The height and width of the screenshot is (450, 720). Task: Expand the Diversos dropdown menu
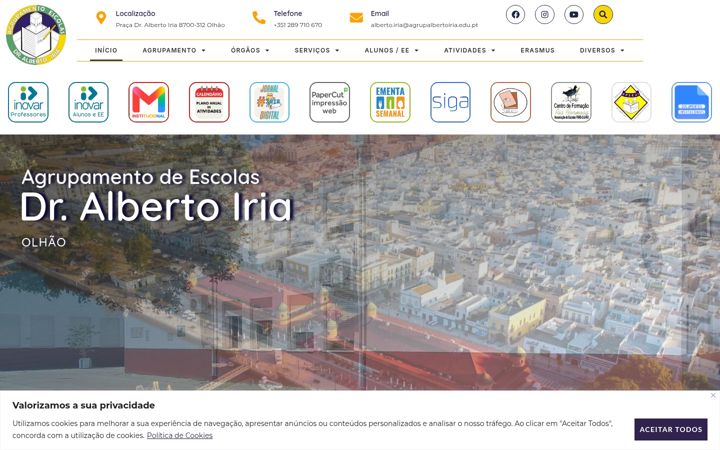pyautogui.click(x=602, y=50)
